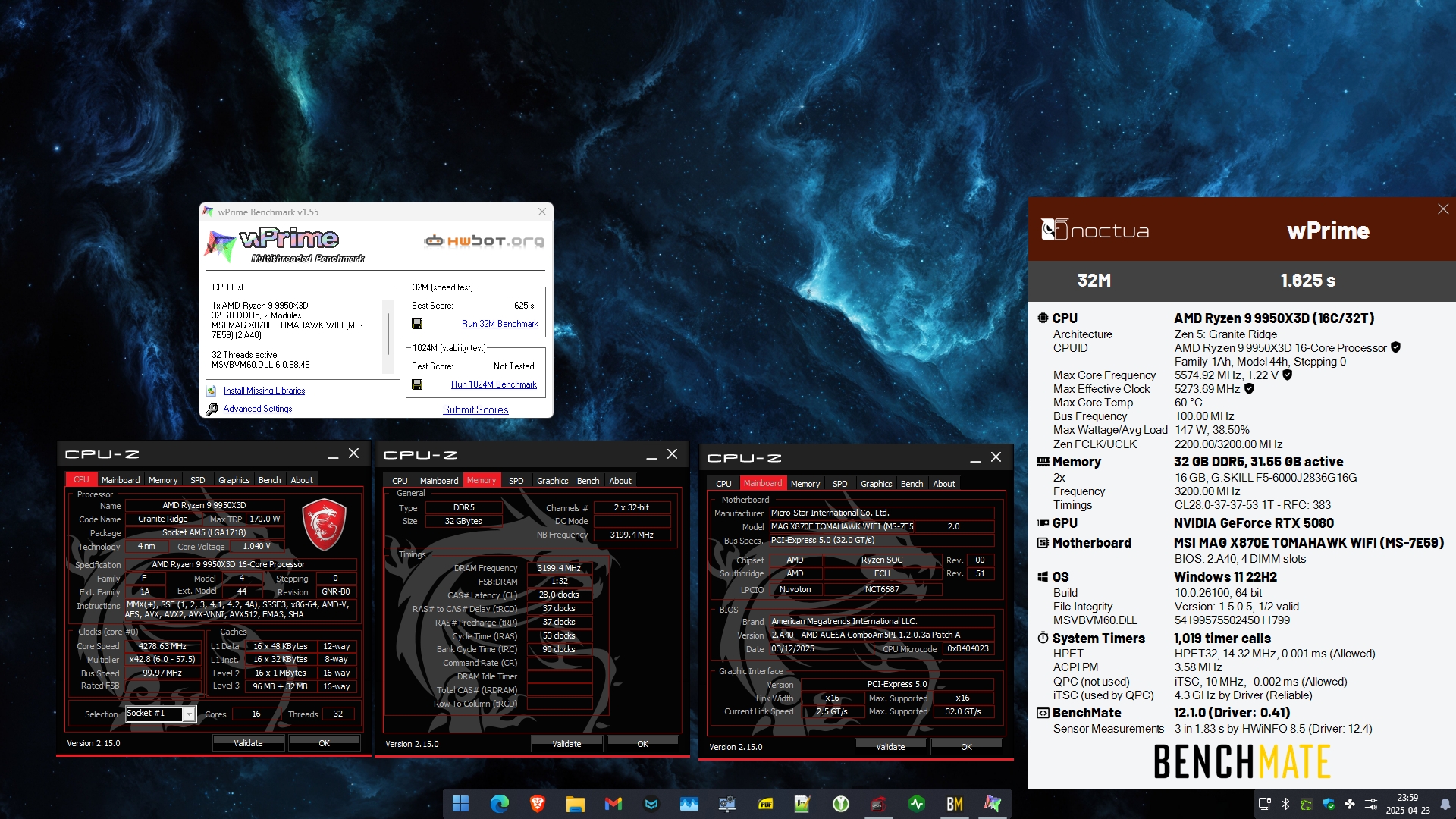The width and height of the screenshot is (1456, 819).
Task: Click the verified shield next to 1.22 V
Action: pyautogui.click(x=1287, y=375)
